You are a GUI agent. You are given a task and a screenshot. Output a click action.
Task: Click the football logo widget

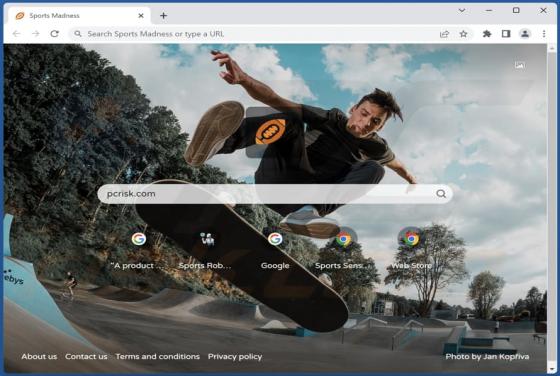(x=270, y=132)
